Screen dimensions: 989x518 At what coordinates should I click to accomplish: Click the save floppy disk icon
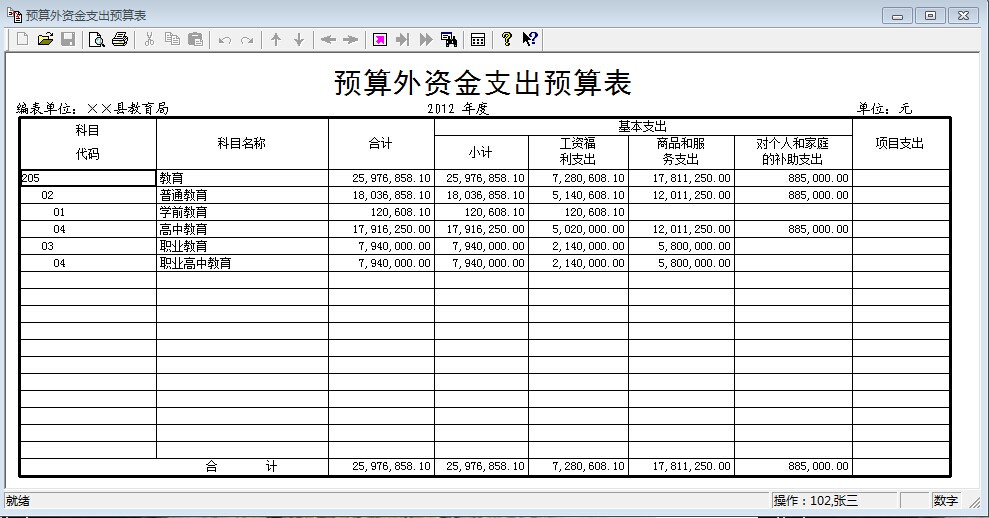(x=68, y=39)
